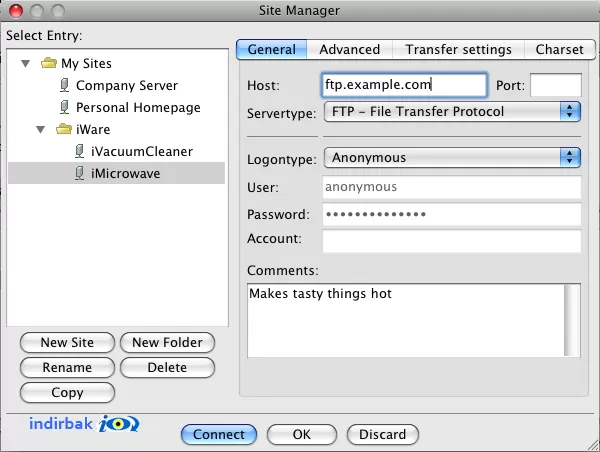This screenshot has width=600, height=452.
Task: Select the iVacuumCleaner entry
Action: coord(142,152)
